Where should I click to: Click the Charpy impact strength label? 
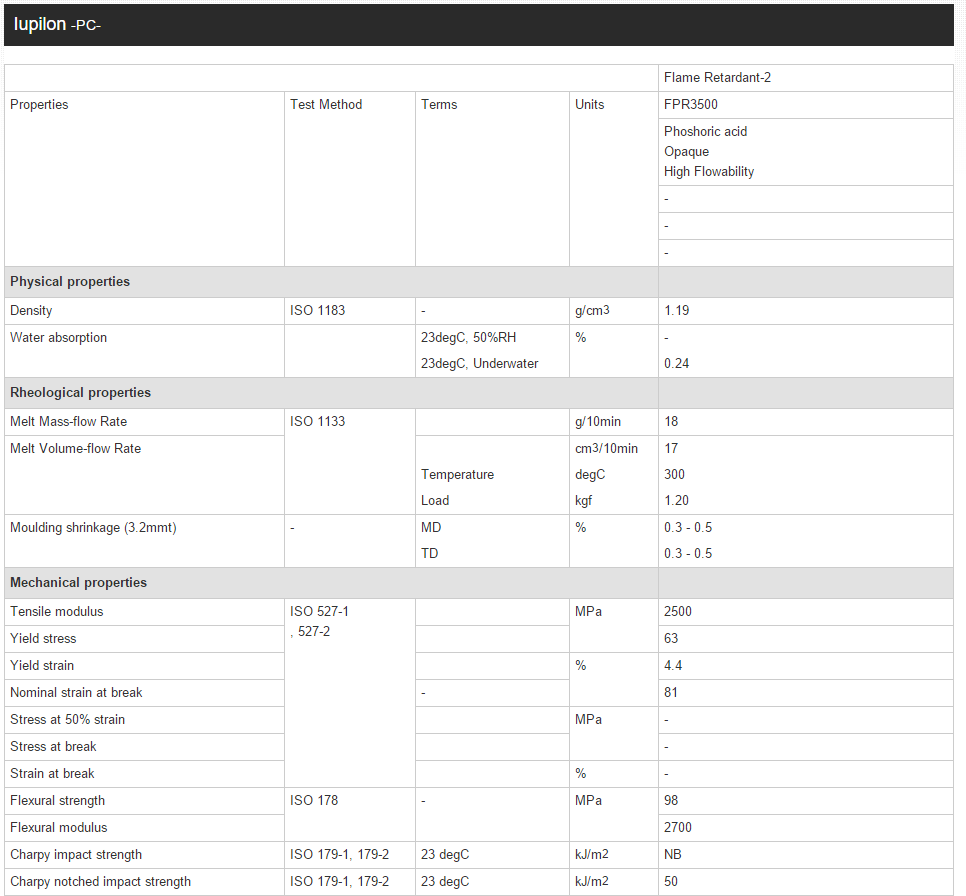[x=76, y=855]
